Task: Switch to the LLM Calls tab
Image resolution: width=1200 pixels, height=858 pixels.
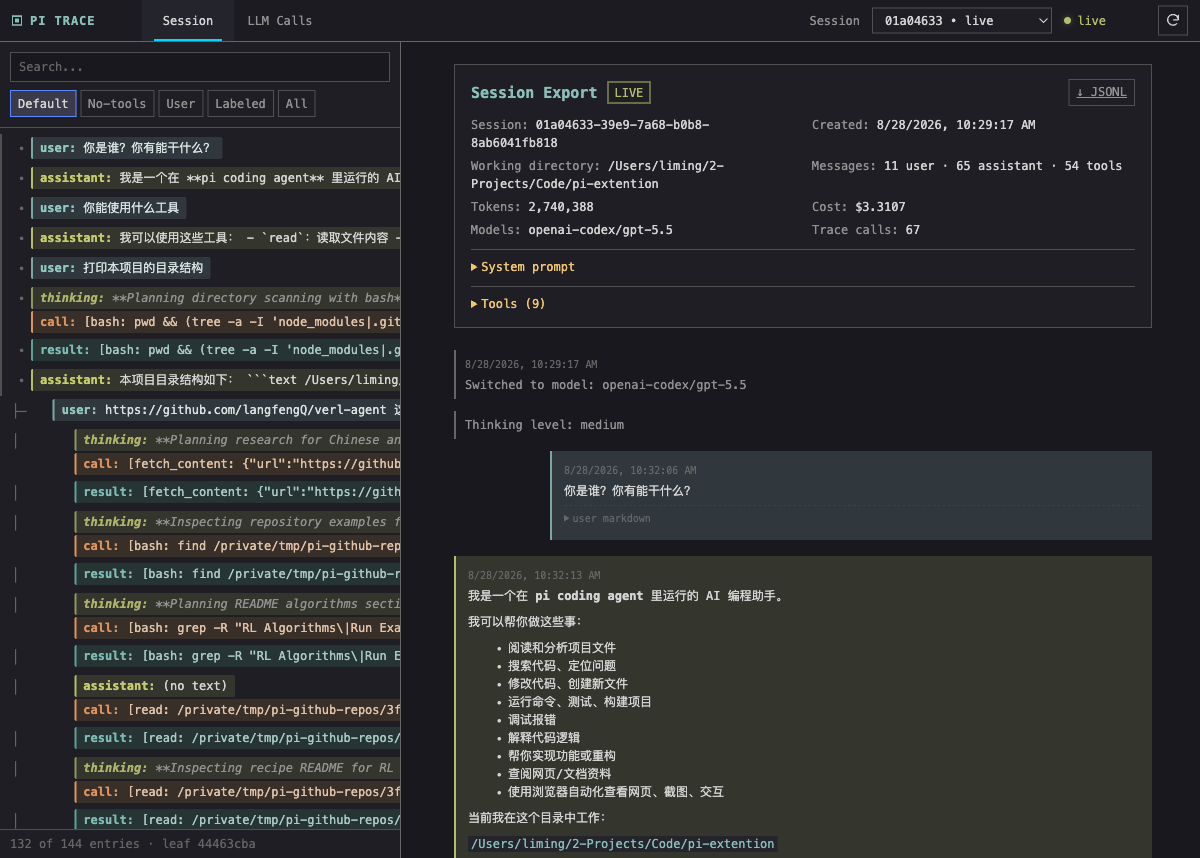Action: pos(280,20)
